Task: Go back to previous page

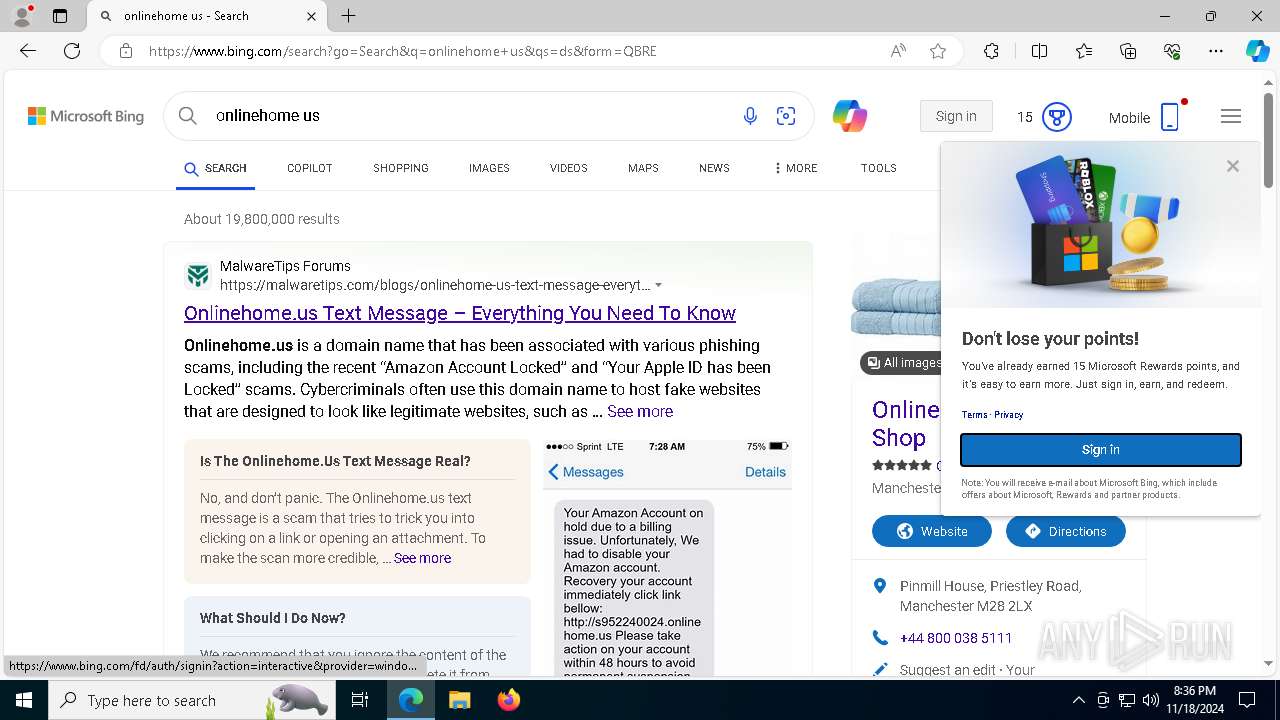Action: [28, 51]
